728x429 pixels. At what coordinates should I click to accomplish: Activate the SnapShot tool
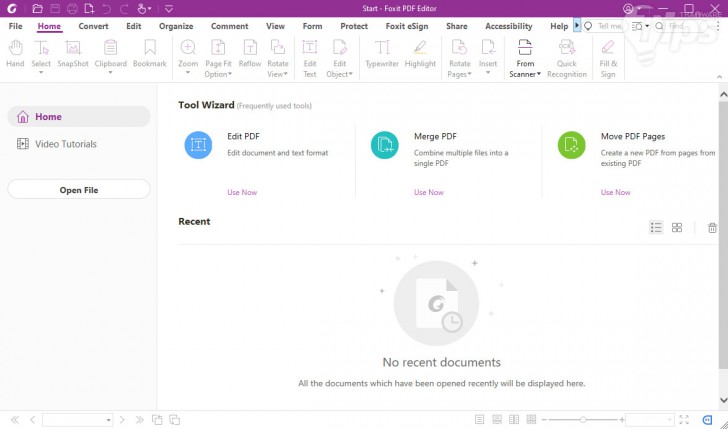tap(73, 54)
